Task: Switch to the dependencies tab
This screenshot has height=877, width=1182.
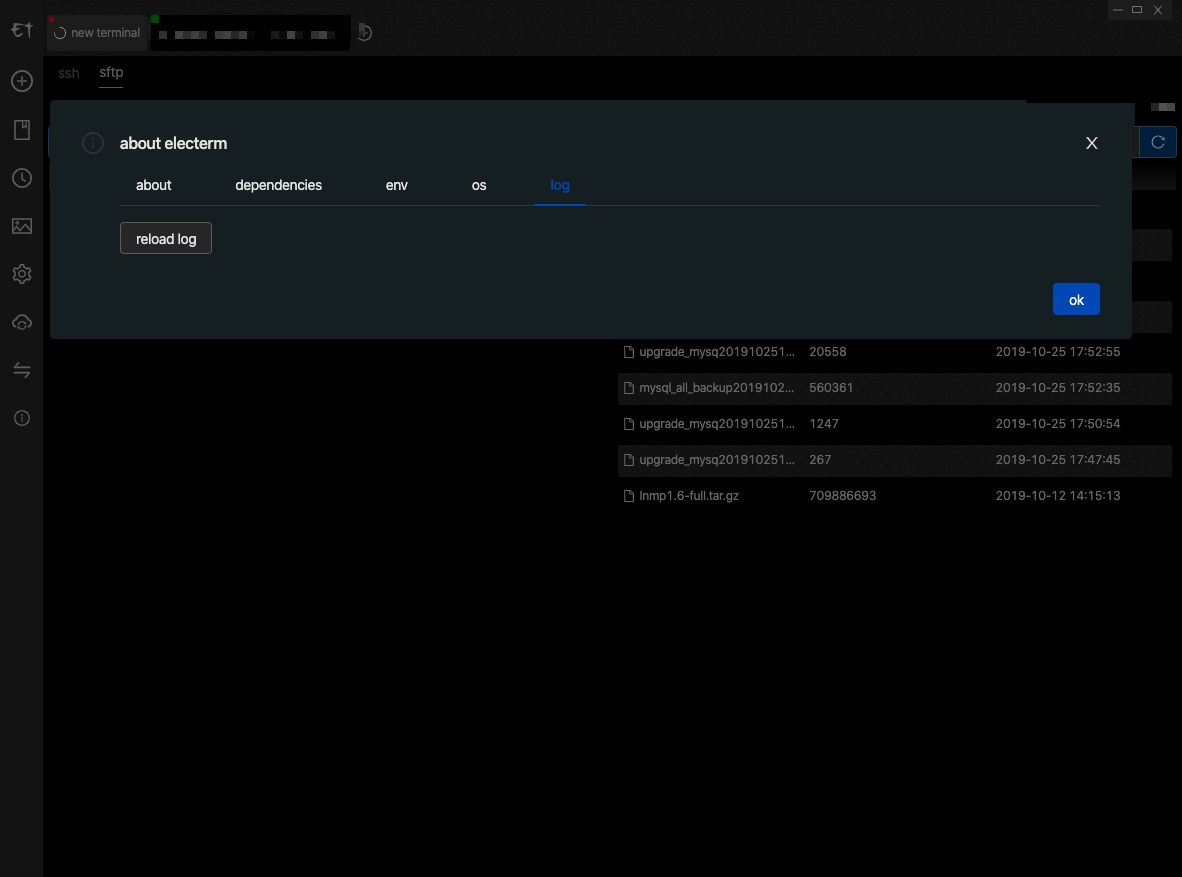Action: (278, 186)
